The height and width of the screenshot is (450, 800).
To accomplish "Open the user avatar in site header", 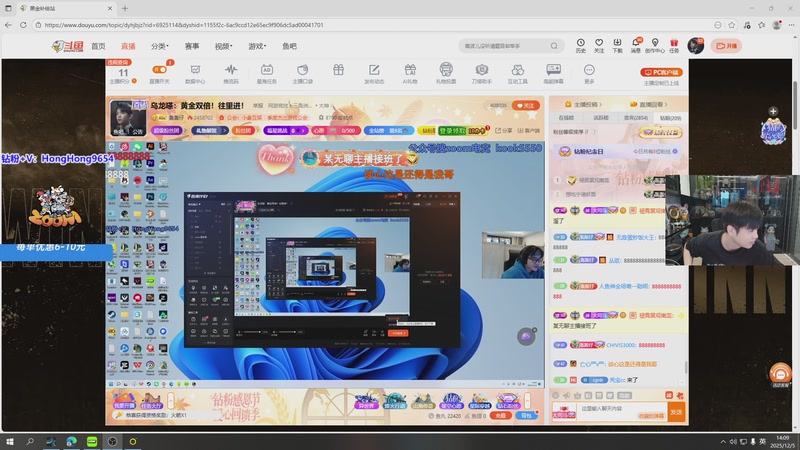I will (x=695, y=45).
